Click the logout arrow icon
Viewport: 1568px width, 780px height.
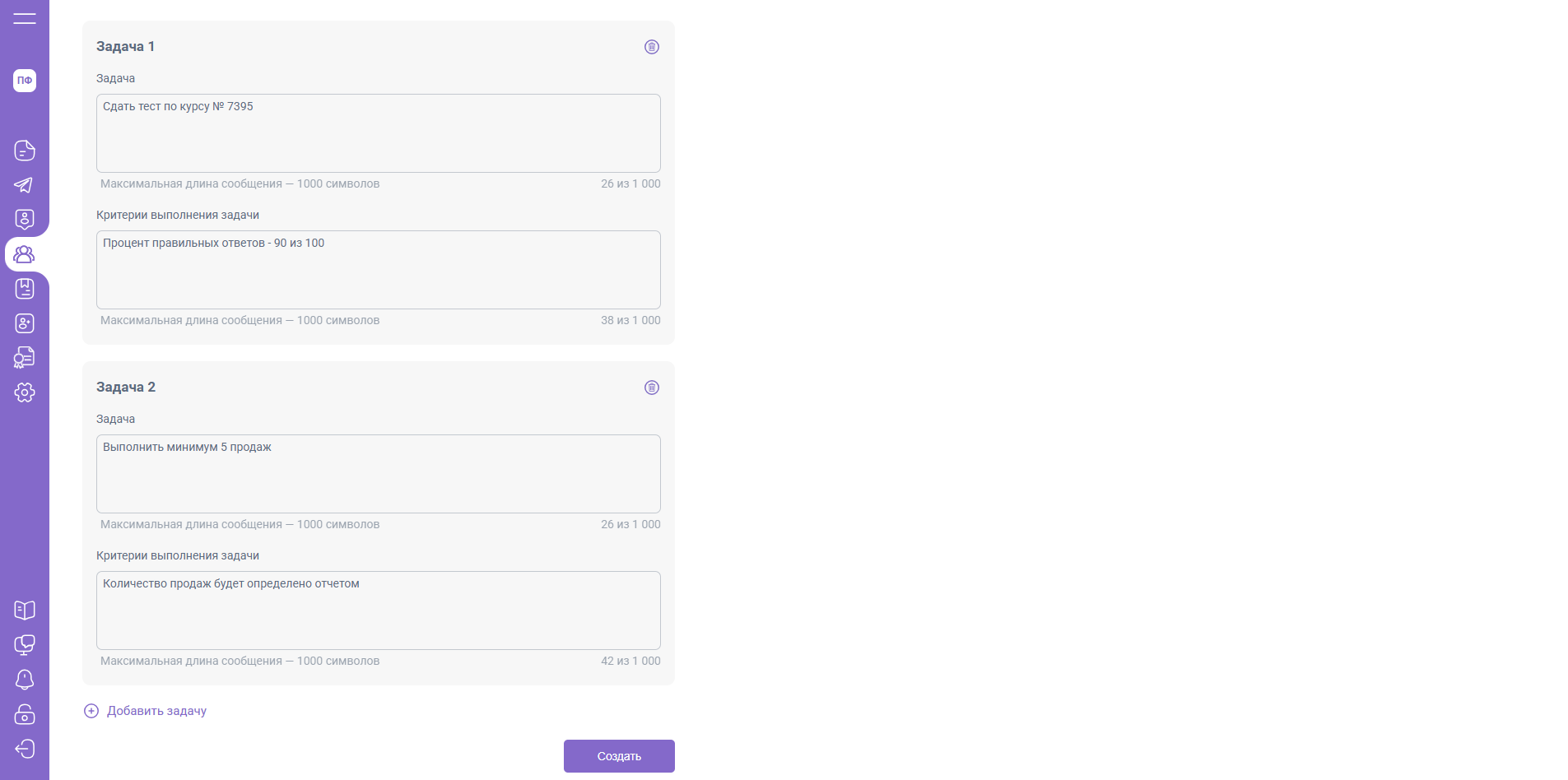[25, 749]
